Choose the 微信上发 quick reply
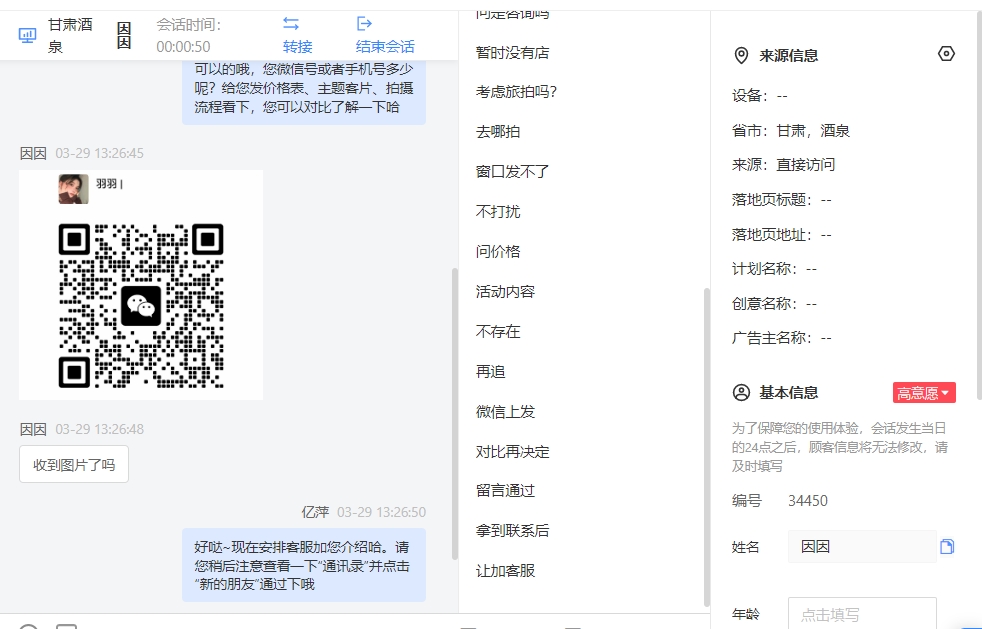Viewport: 982px width, 629px height. (x=505, y=412)
